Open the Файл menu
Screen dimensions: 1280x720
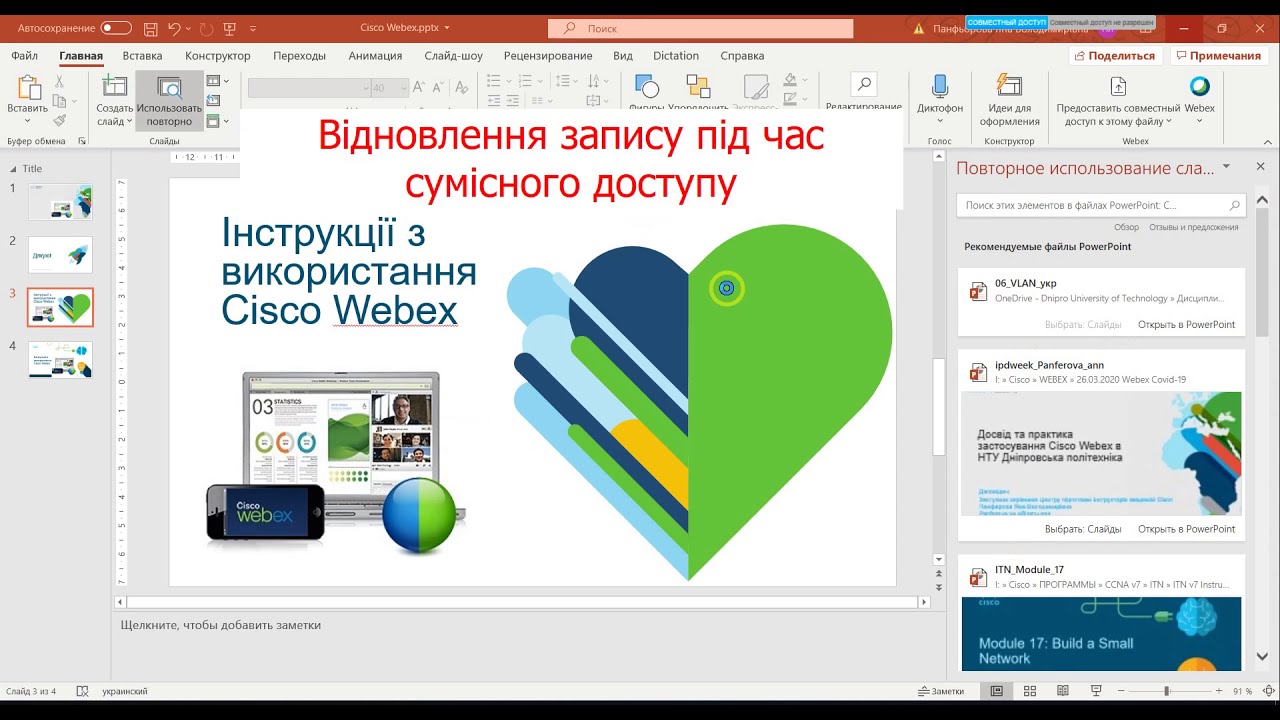[x=25, y=56]
